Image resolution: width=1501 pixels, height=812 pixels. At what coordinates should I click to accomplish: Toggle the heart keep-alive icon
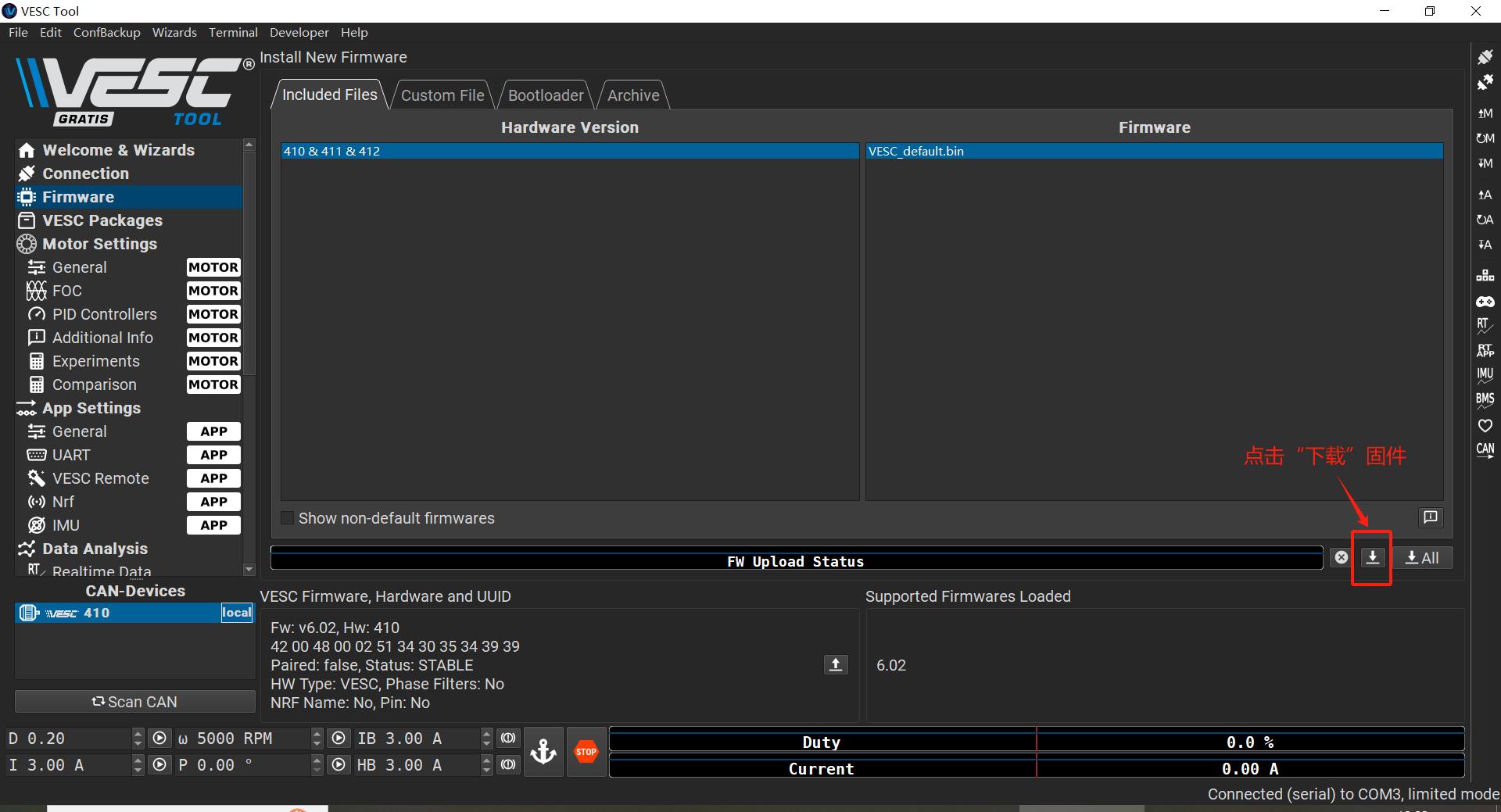coord(1485,425)
